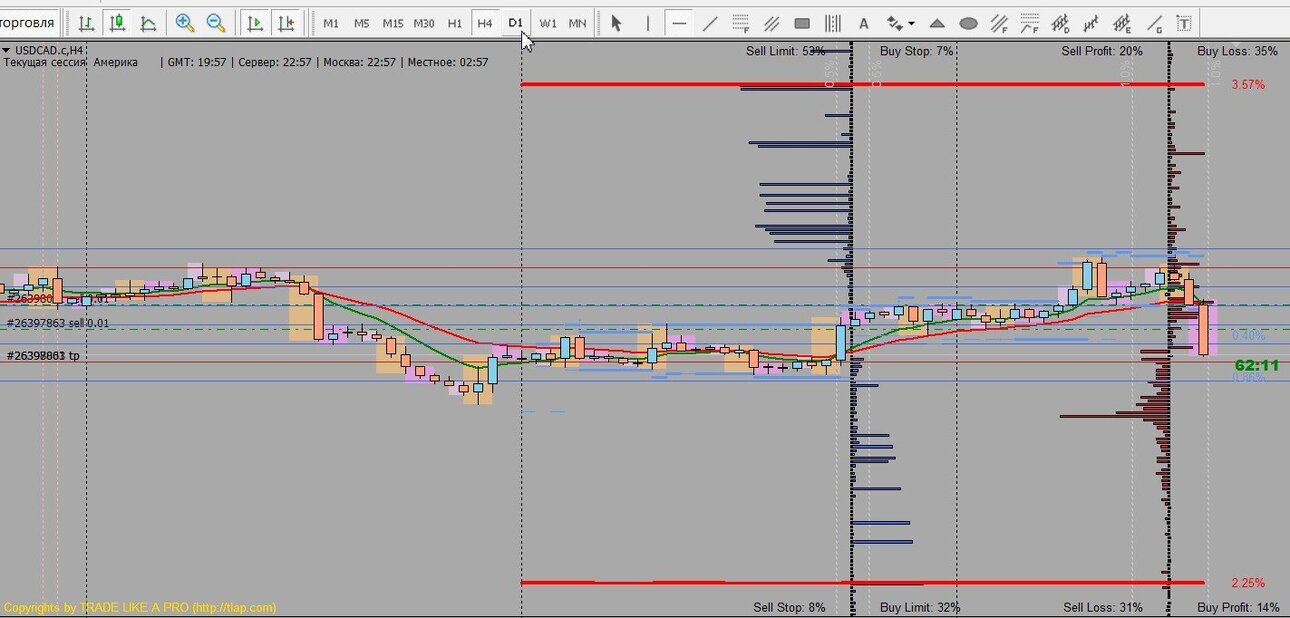Click the 3.57% upper level label
This screenshot has height=618, width=1290.
tap(1248, 85)
